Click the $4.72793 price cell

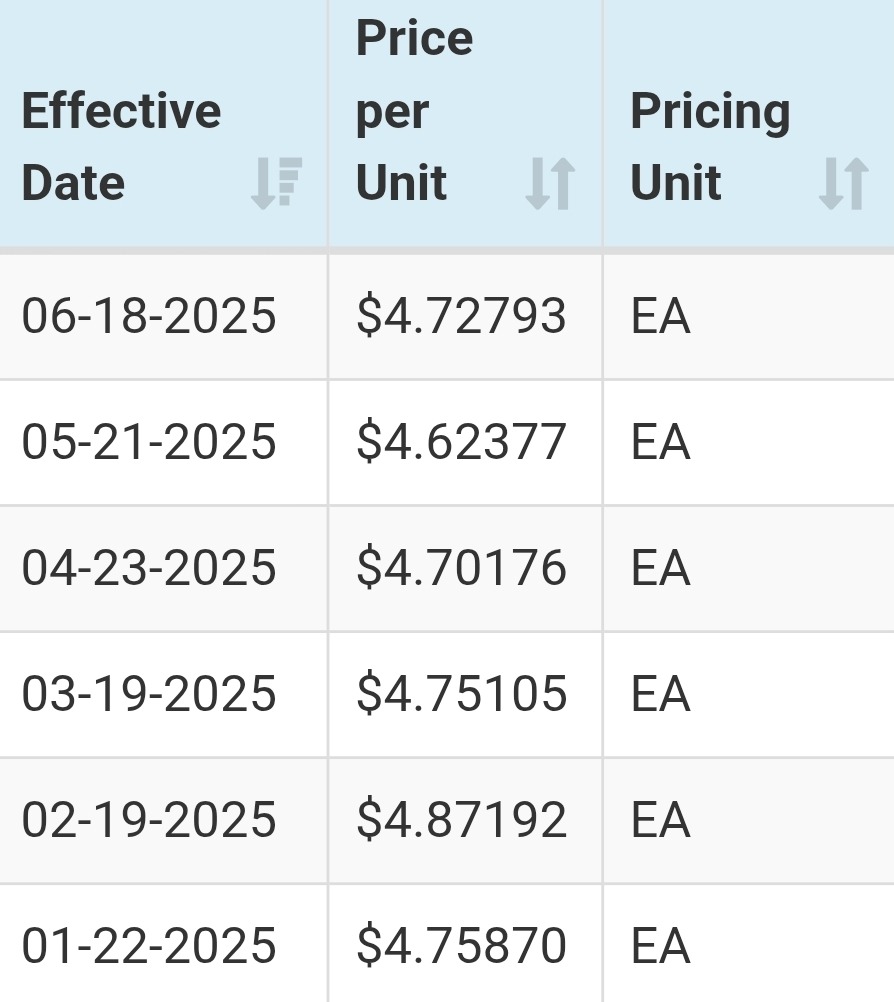(461, 317)
